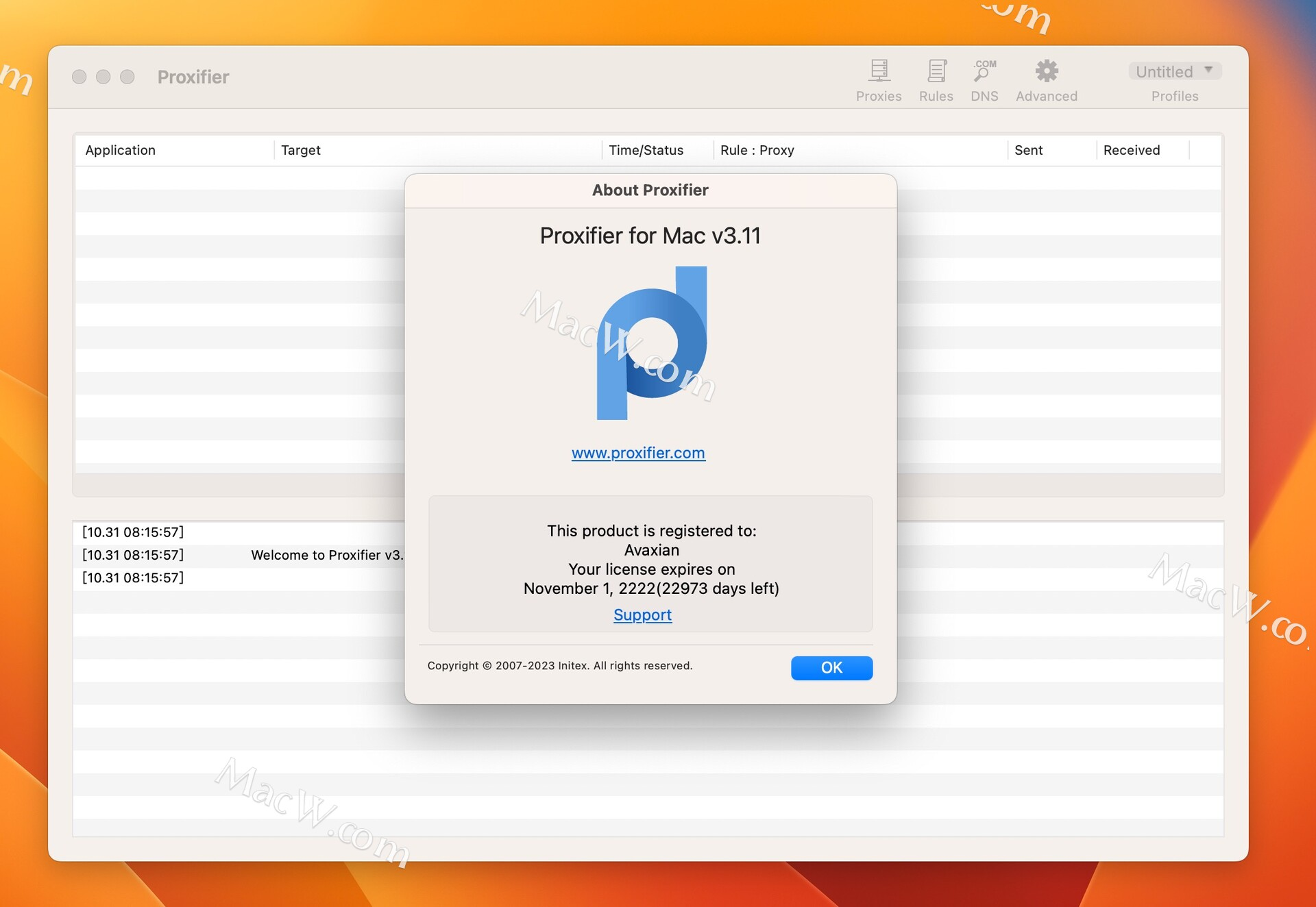Viewport: 1316px width, 907px height.
Task: Click OK to close About dialog
Action: [831, 667]
